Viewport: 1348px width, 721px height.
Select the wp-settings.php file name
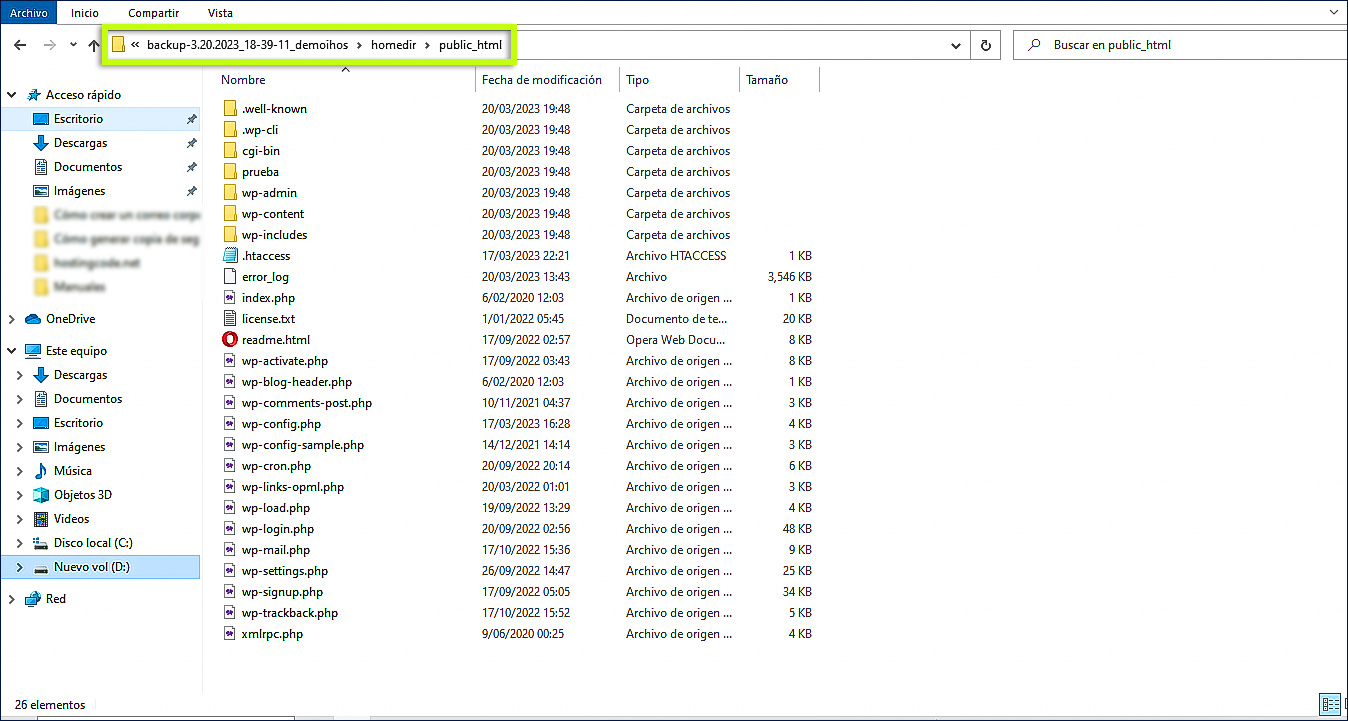285,570
